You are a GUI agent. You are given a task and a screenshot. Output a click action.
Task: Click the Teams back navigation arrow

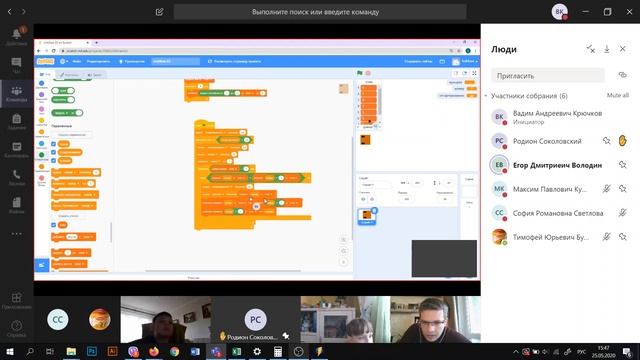[x=9, y=12]
